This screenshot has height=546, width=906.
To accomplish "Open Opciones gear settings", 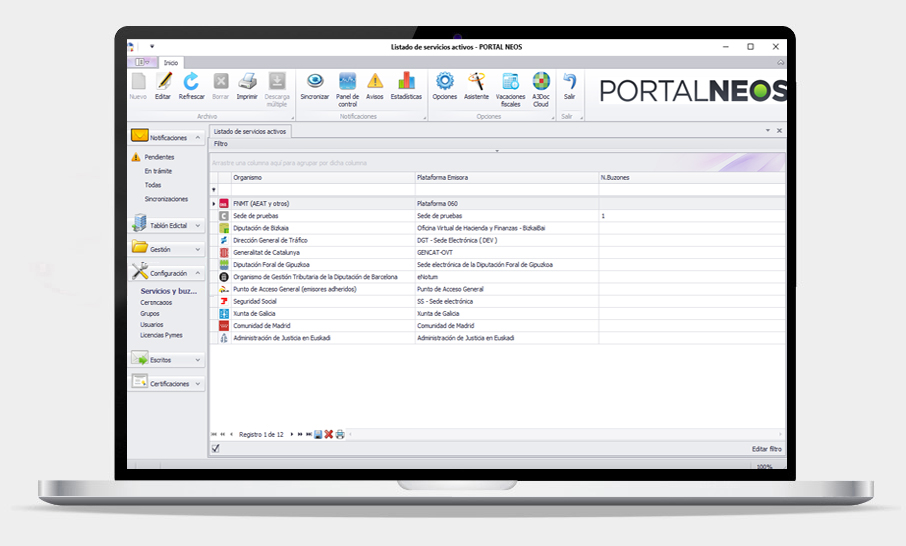I will pyautogui.click(x=444, y=85).
